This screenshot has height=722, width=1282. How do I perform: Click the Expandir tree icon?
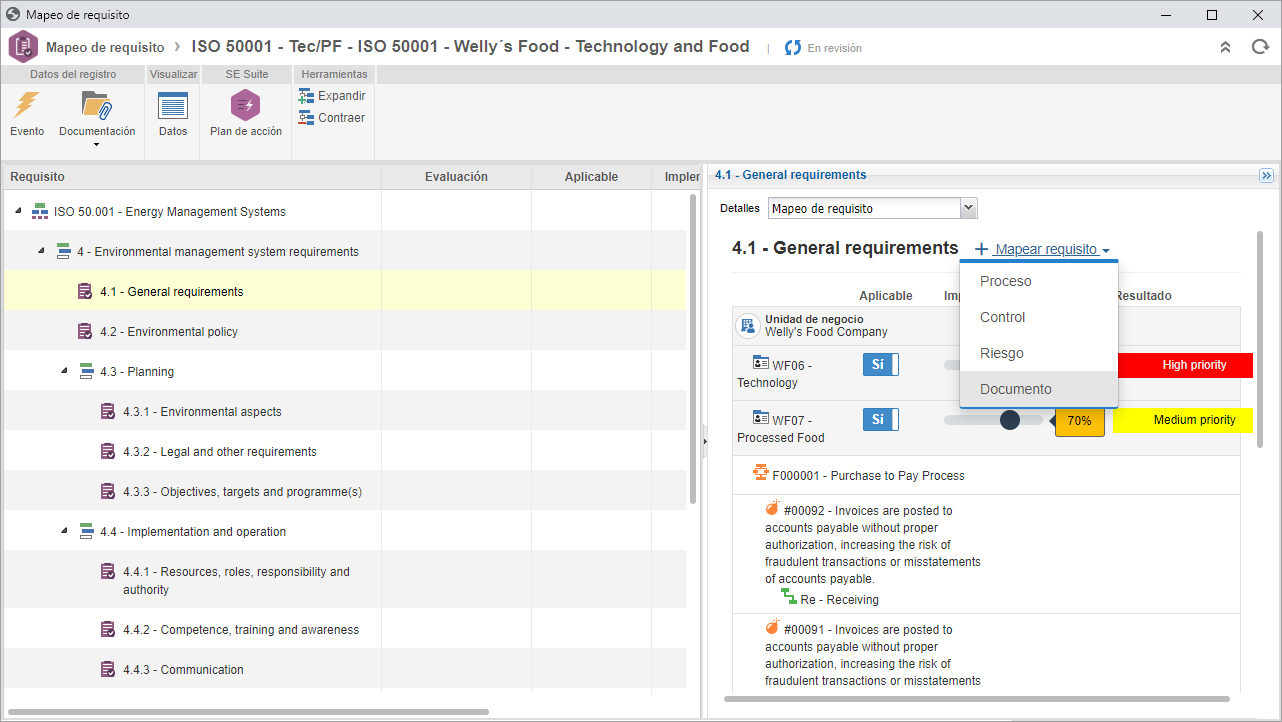pos(306,96)
